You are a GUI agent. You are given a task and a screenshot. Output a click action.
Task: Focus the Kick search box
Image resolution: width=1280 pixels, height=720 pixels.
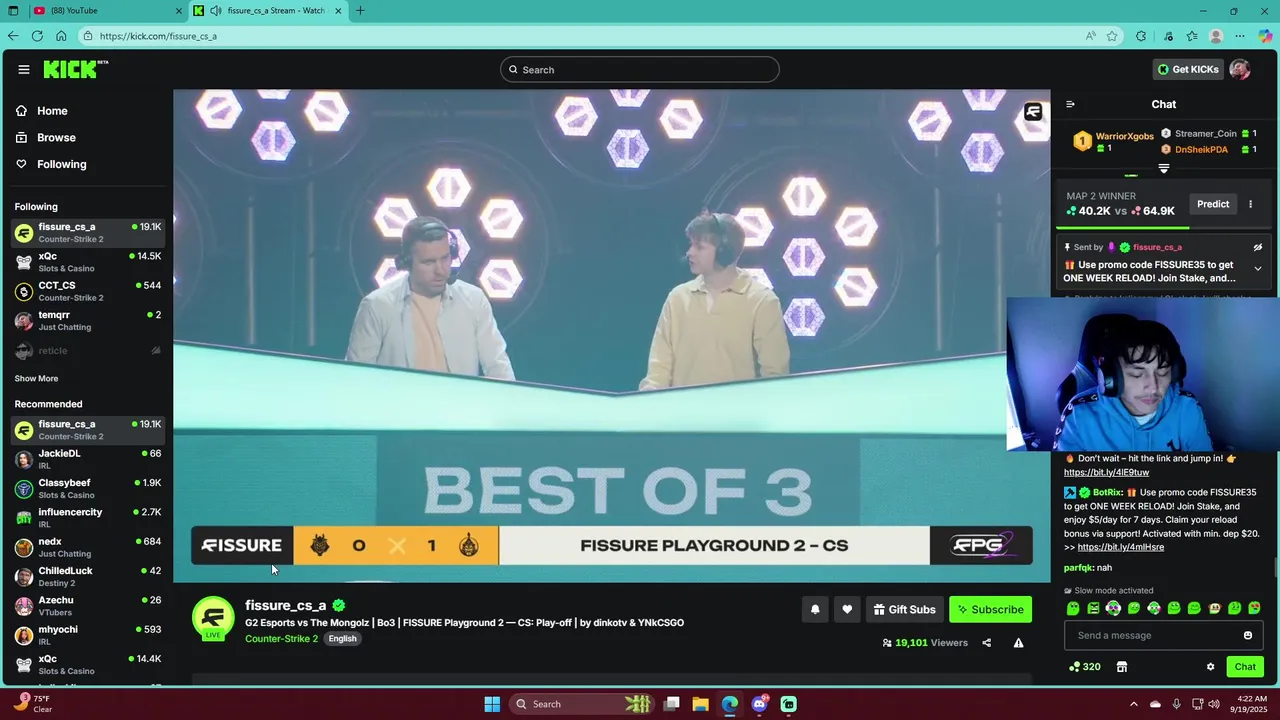pyautogui.click(x=640, y=69)
